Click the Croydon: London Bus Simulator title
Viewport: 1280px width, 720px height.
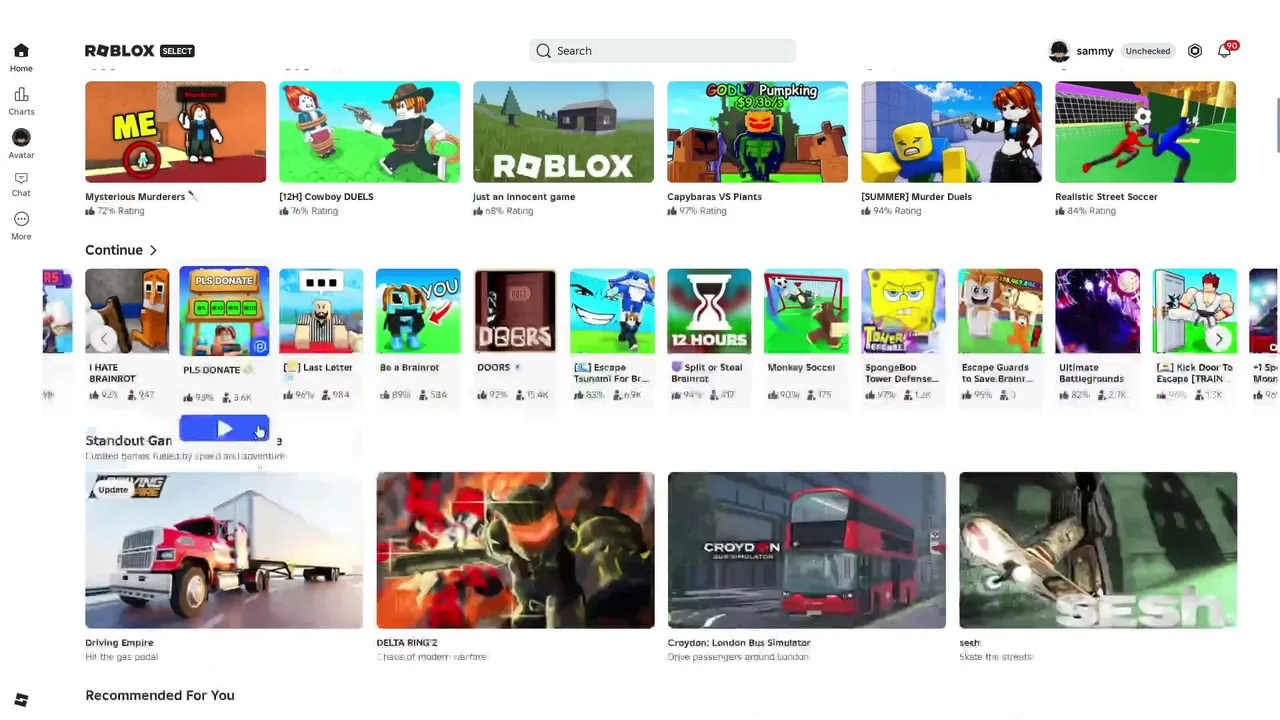[739, 643]
